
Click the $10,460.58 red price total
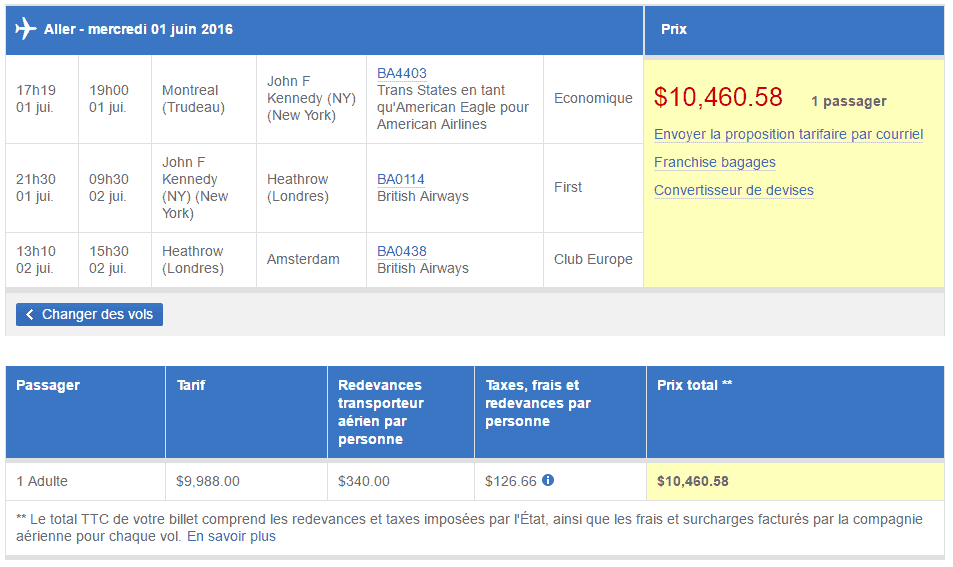click(x=718, y=97)
